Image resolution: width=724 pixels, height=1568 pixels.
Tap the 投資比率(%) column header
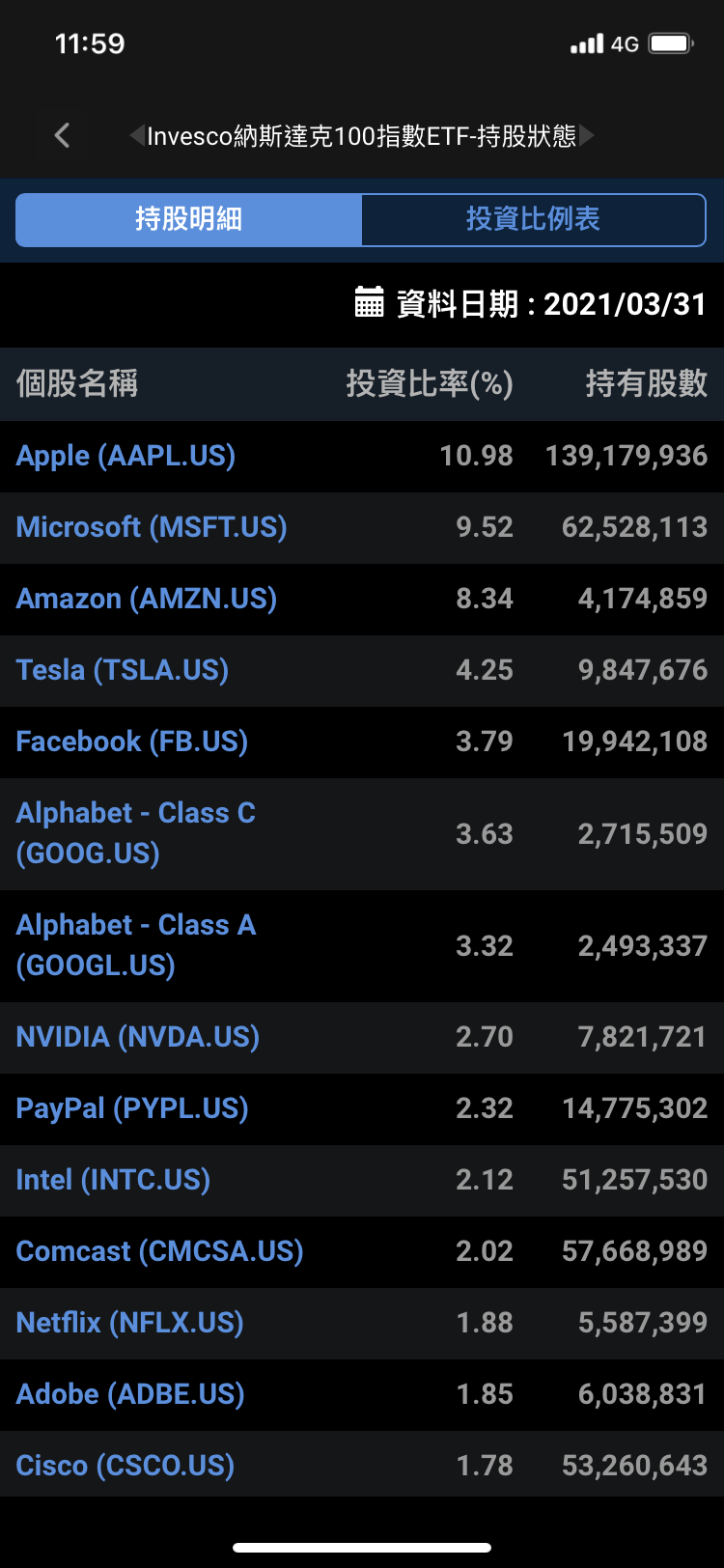[x=430, y=384]
